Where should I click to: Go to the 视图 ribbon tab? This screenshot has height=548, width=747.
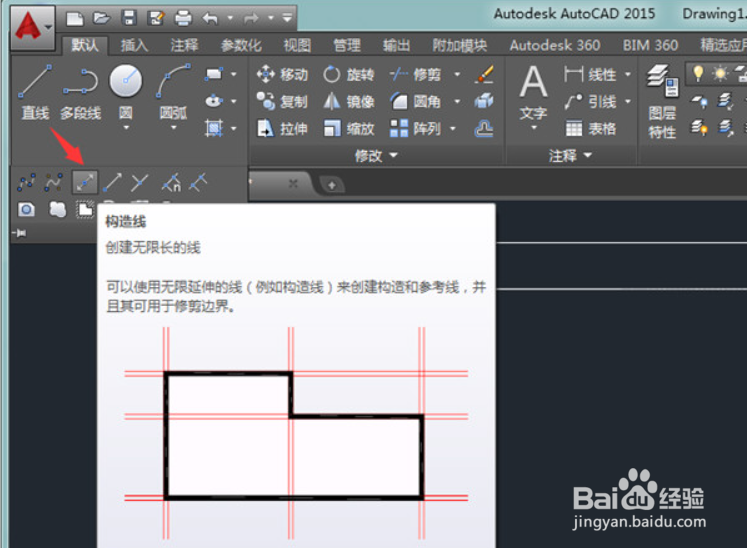tap(297, 45)
